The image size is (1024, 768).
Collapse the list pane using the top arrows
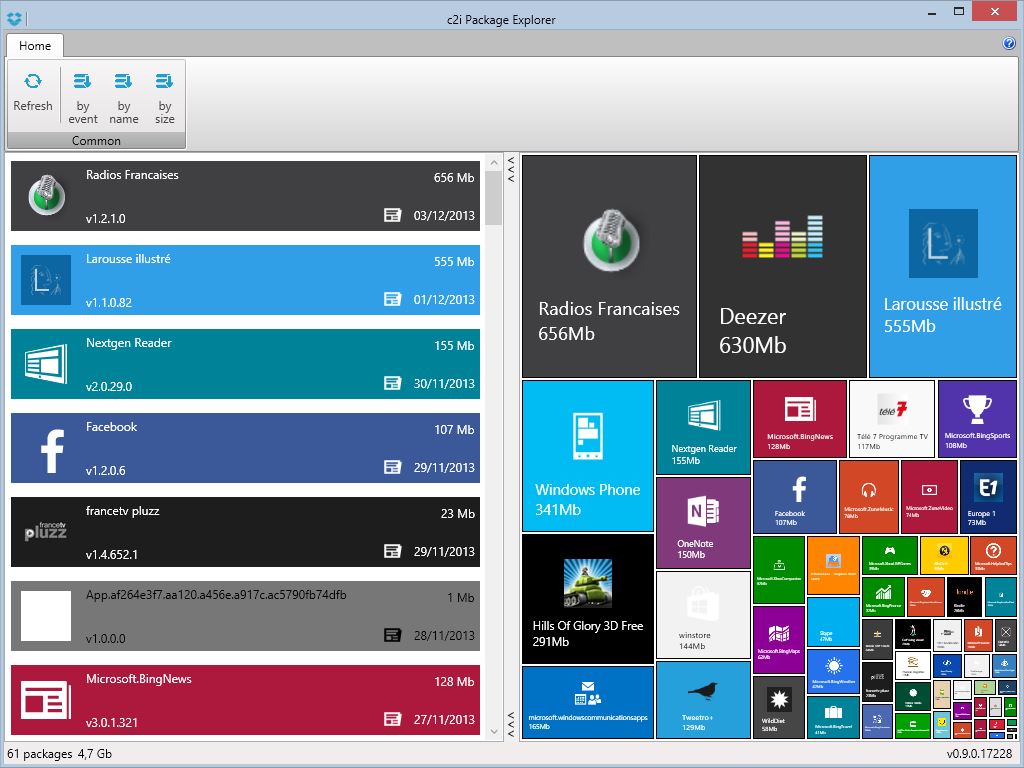click(x=511, y=168)
